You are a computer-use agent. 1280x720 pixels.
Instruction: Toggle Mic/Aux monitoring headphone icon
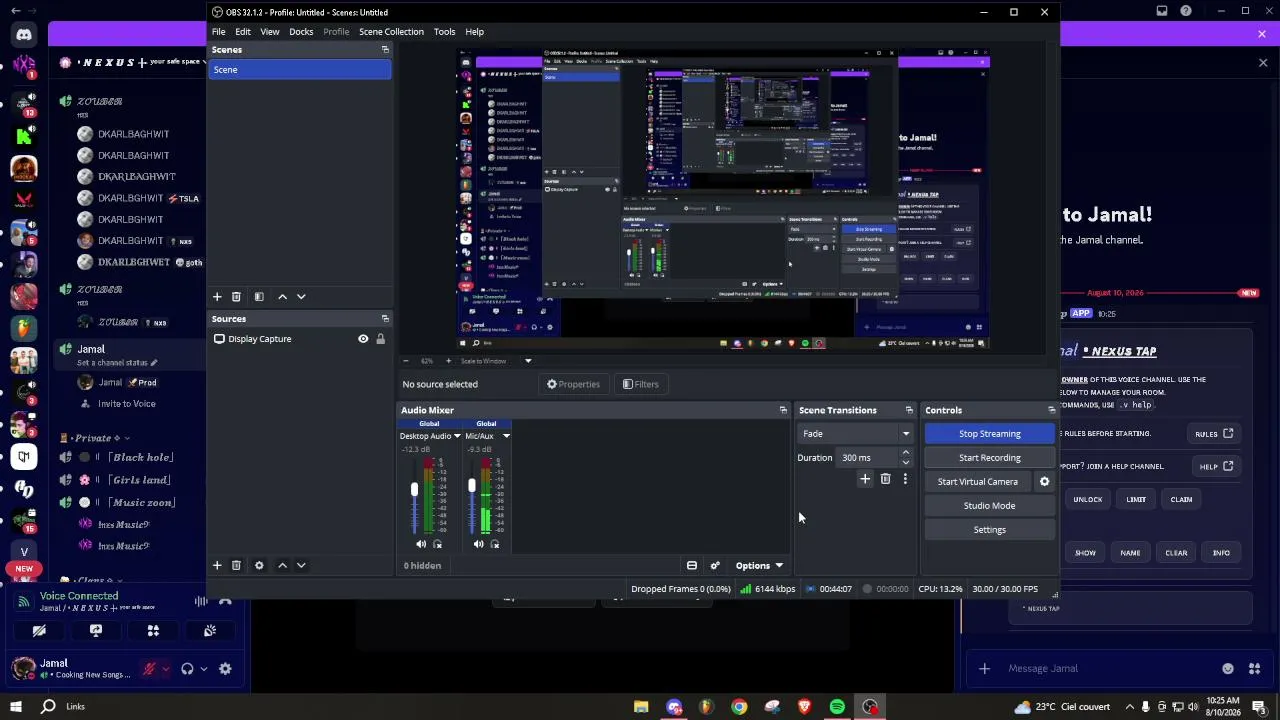pyautogui.click(x=495, y=545)
